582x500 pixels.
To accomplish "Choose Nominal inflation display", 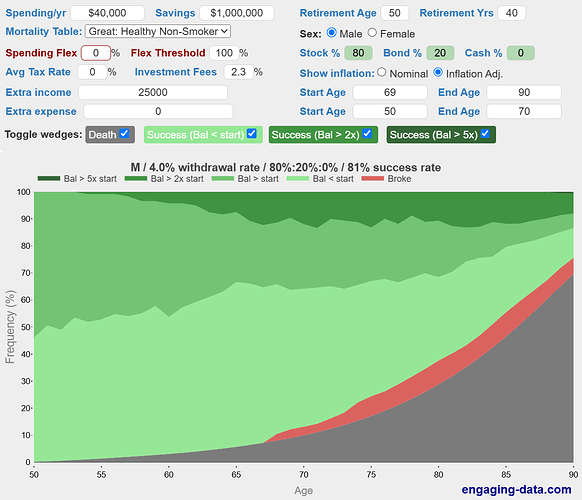I will point(382,72).
